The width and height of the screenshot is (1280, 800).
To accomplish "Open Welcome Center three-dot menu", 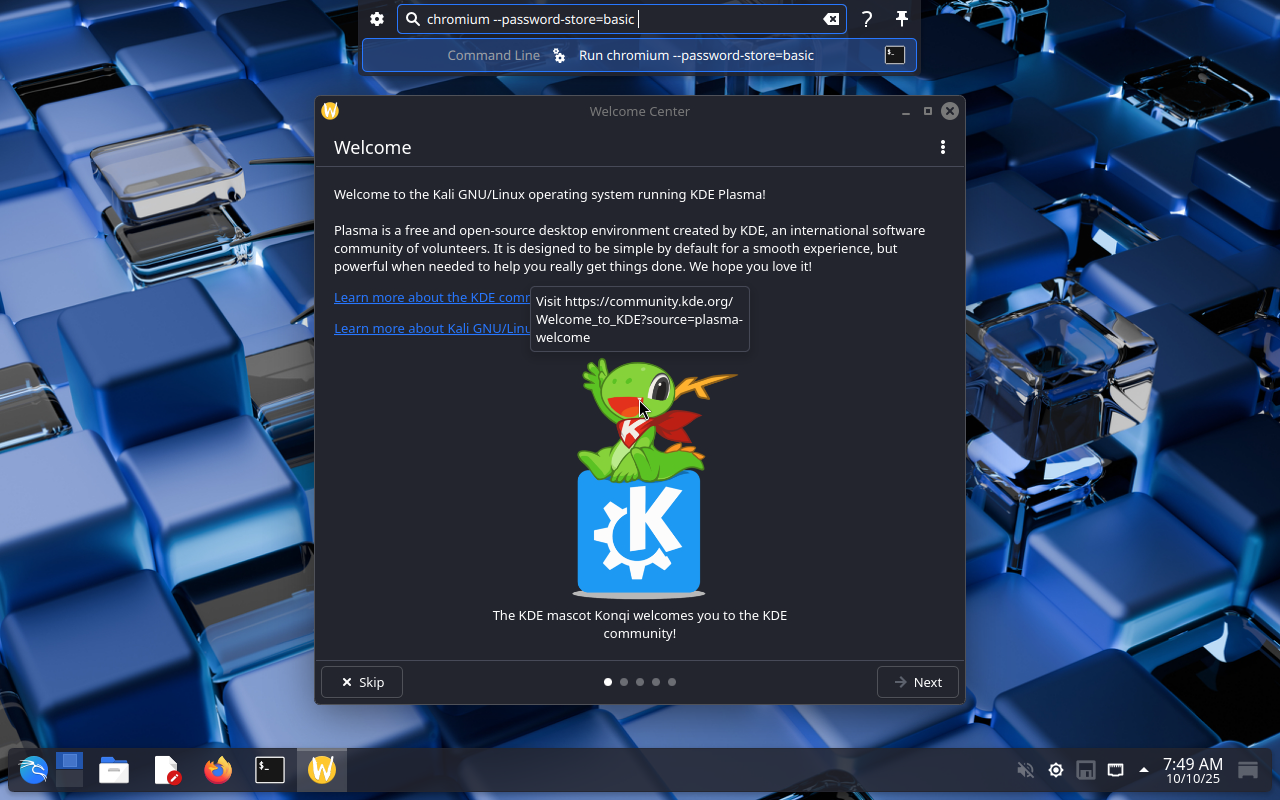I will tap(942, 147).
